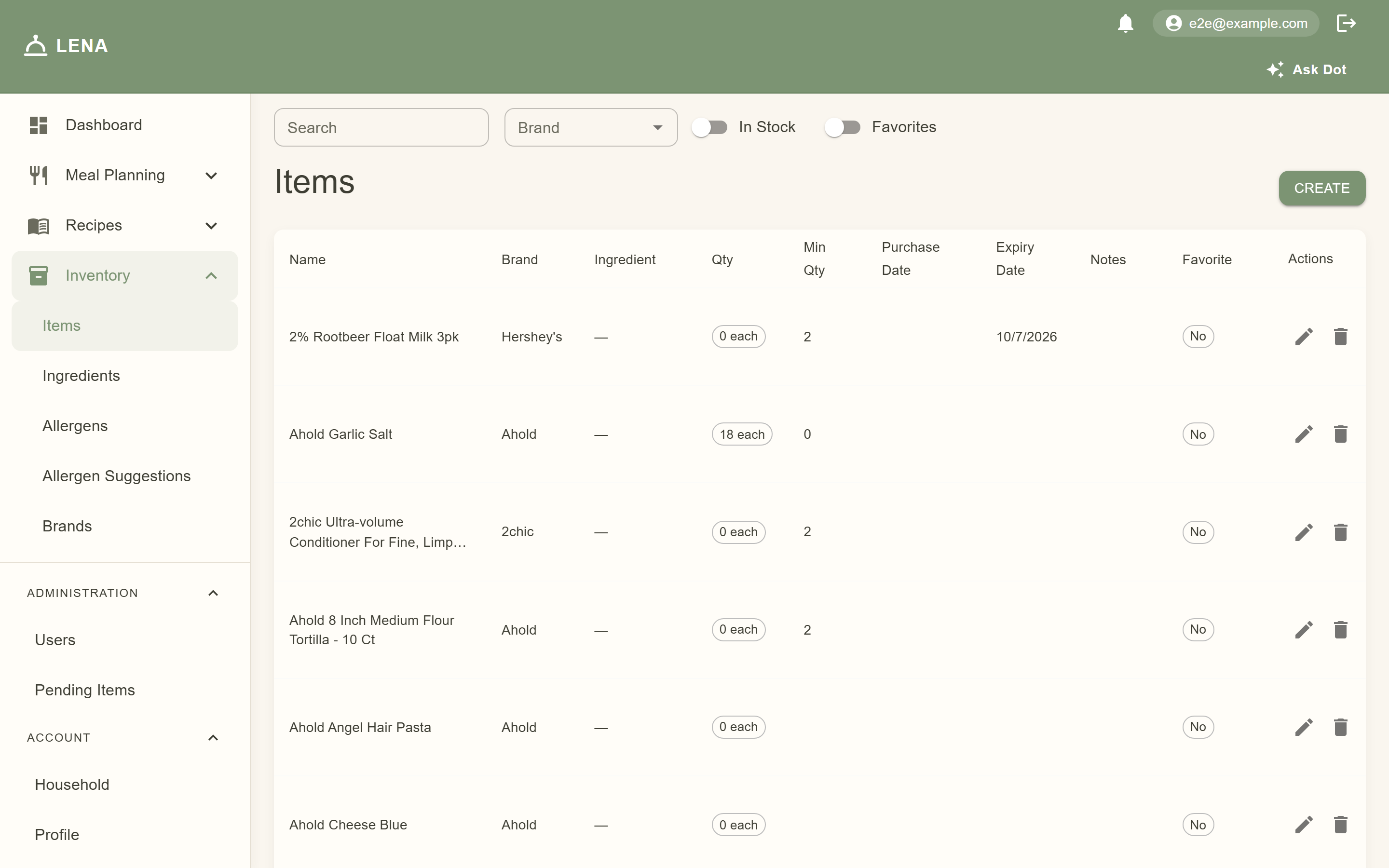The image size is (1389, 868).
Task: Delete Ahold Cheese Blue item
Action: (x=1340, y=825)
